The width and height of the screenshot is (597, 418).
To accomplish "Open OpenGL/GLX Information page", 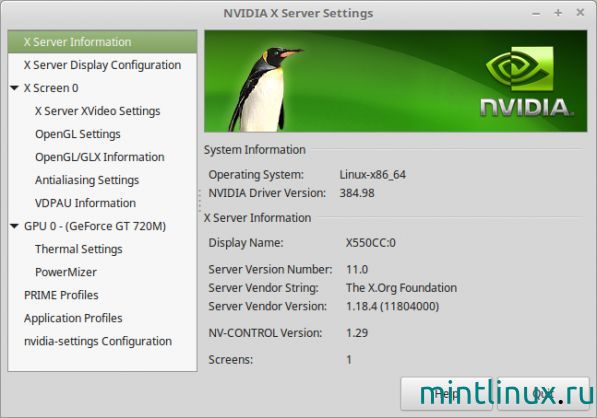I will point(100,157).
